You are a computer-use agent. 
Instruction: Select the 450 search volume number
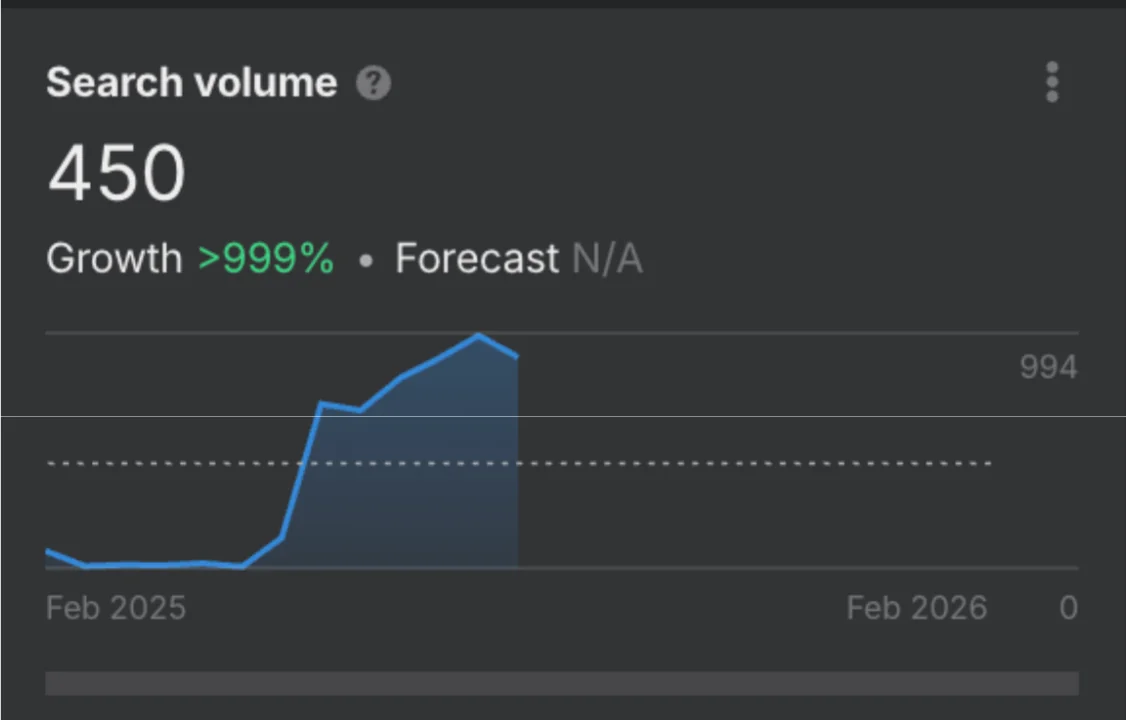click(x=116, y=173)
